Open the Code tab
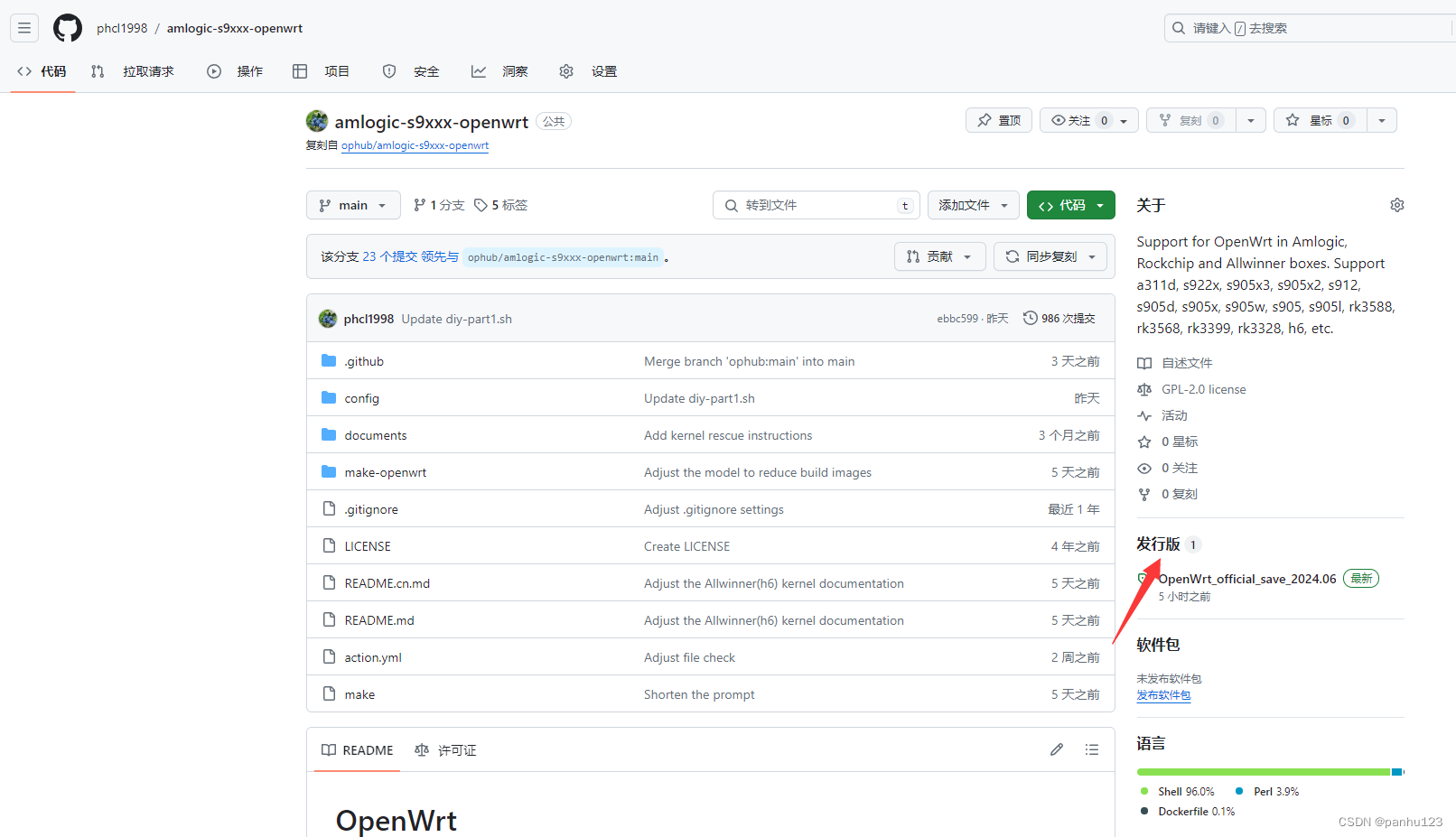This screenshot has width=1456, height=837. coord(42,71)
